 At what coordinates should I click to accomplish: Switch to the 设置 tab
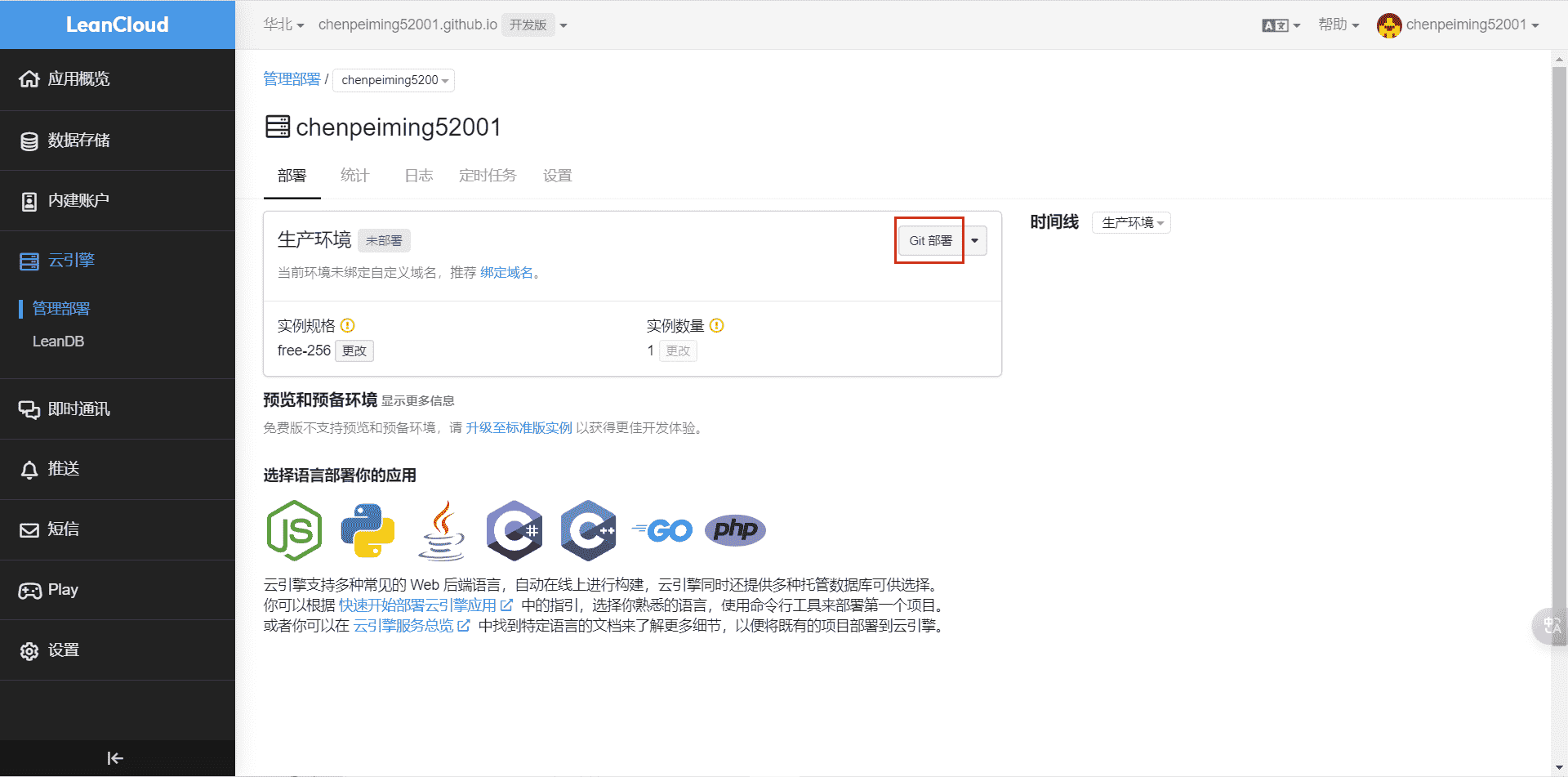coord(558,176)
